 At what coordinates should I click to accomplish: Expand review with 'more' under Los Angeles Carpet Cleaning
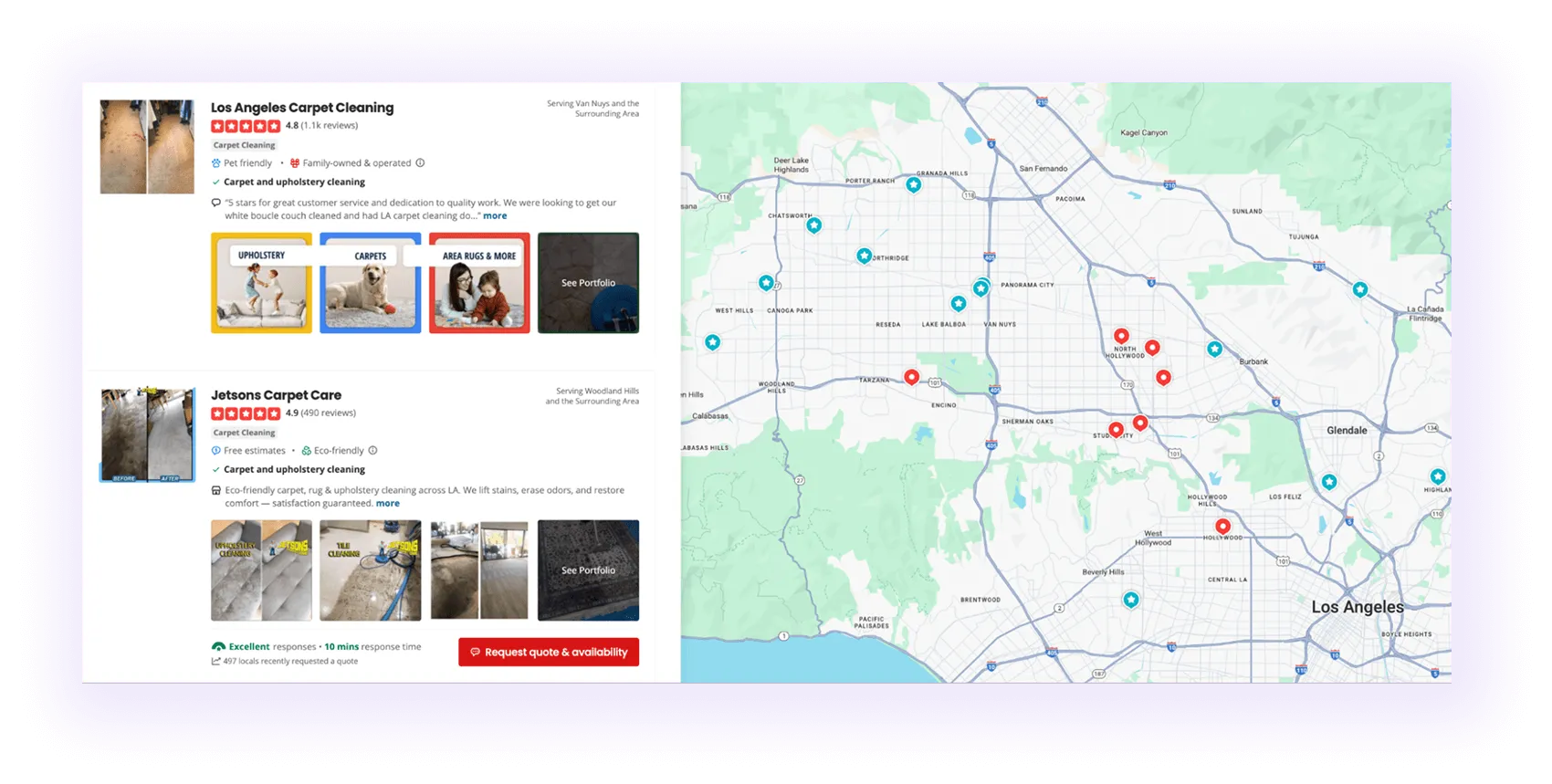click(x=495, y=216)
